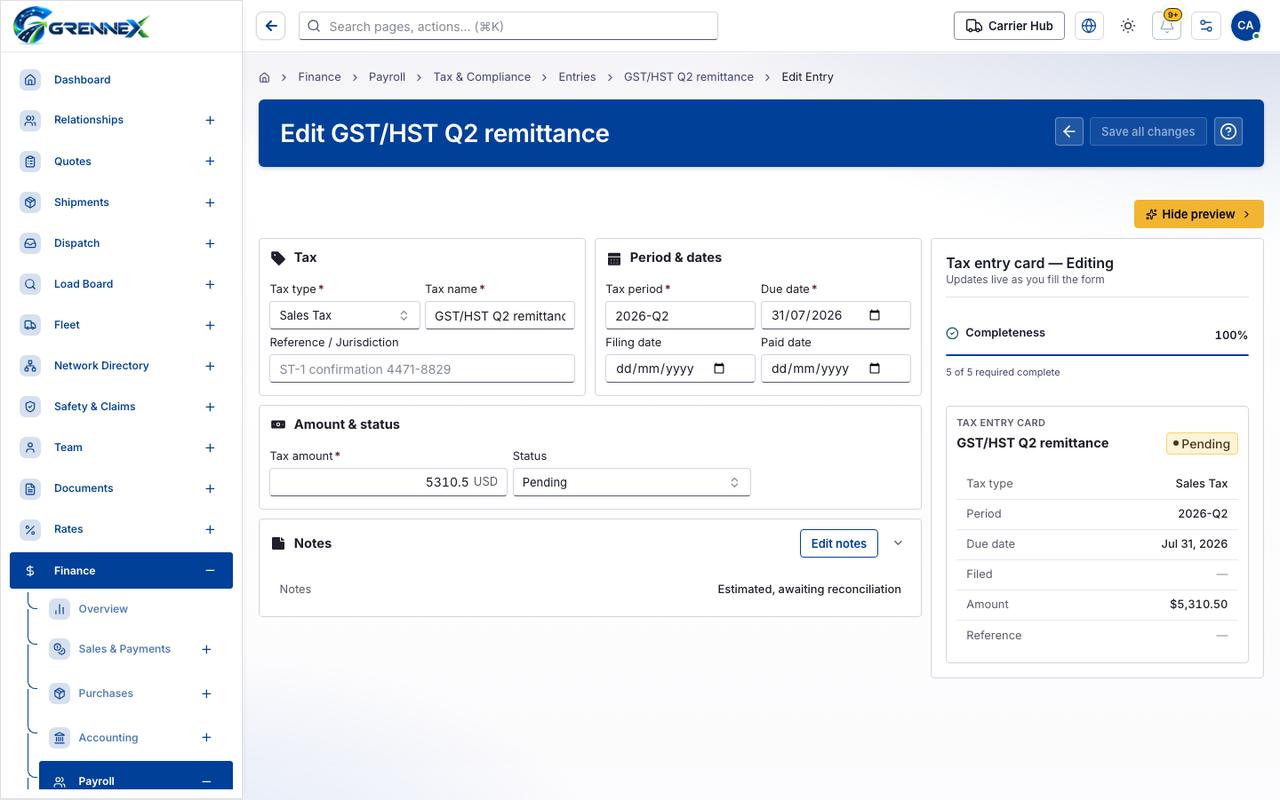Click the Reference / Jurisdiction field
The height and width of the screenshot is (800, 1280).
point(422,368)
